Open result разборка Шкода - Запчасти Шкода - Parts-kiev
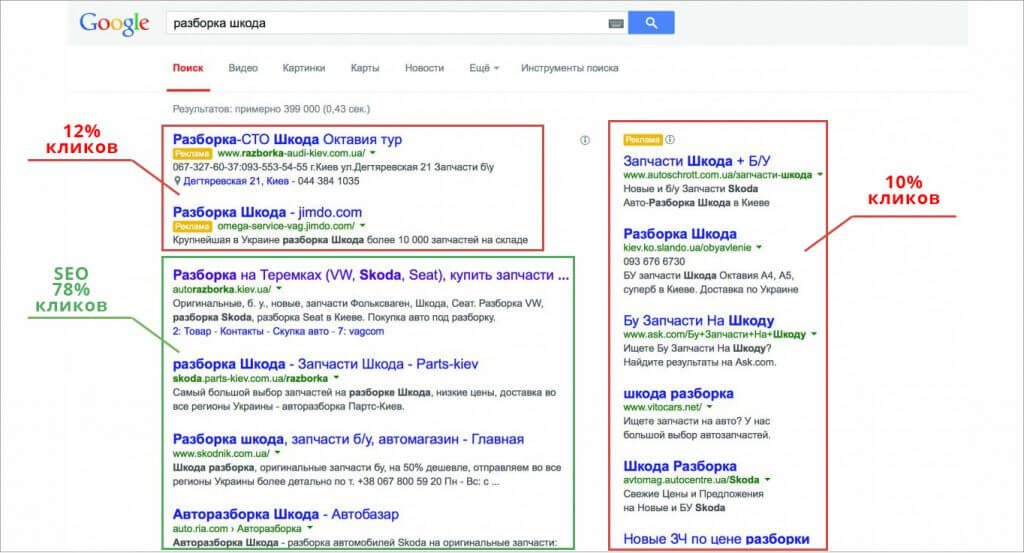 (x=325, y=364)
